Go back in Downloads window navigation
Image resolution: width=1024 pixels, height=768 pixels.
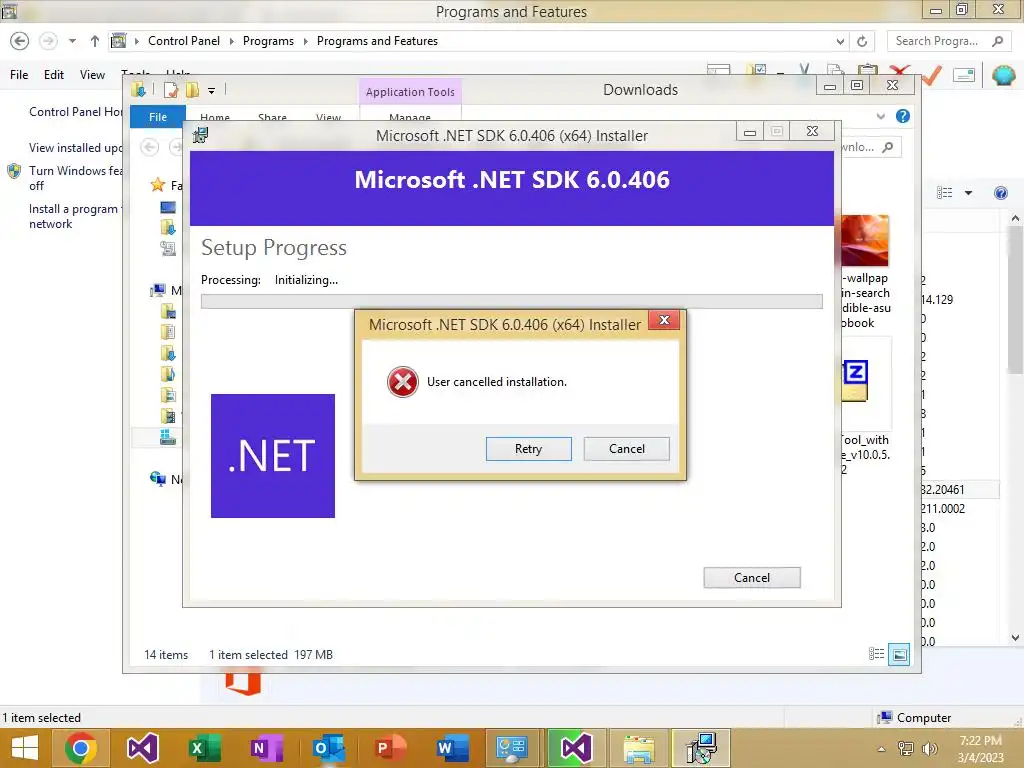[x=150, y=147]
